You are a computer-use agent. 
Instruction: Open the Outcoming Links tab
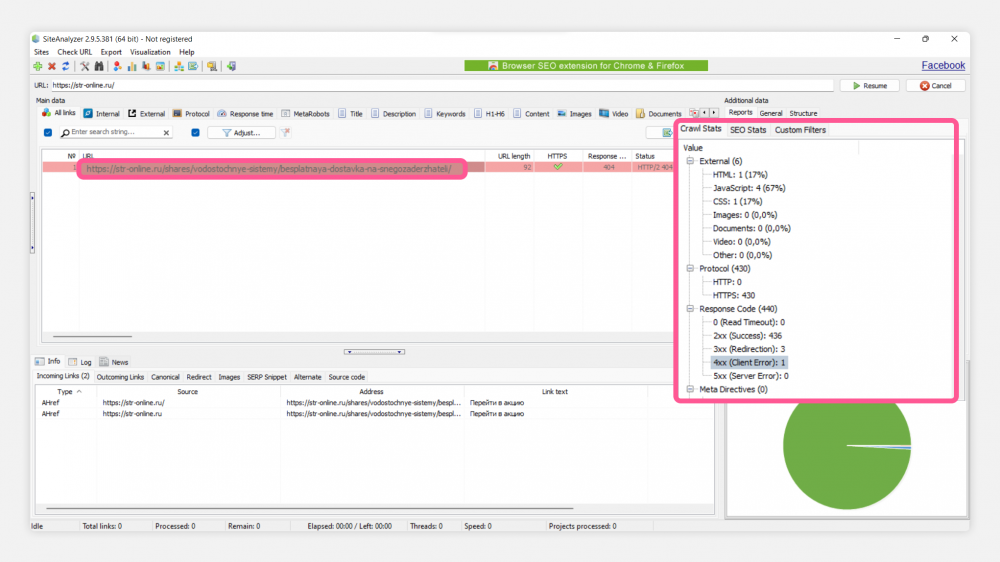click(x=121, y=377)
